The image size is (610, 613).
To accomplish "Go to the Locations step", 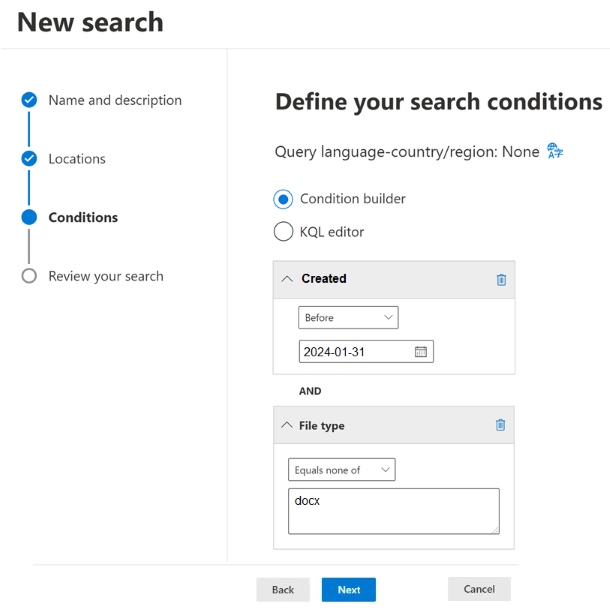I will 77,159.
